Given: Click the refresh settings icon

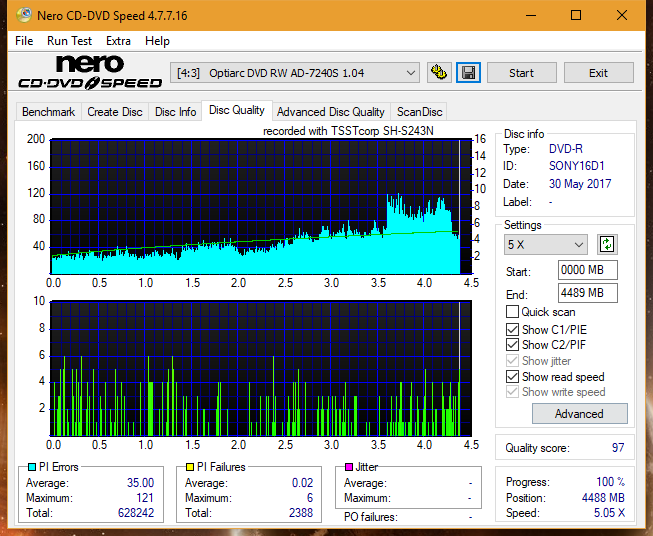Looking at the screenshot, I should coord(607,244).
